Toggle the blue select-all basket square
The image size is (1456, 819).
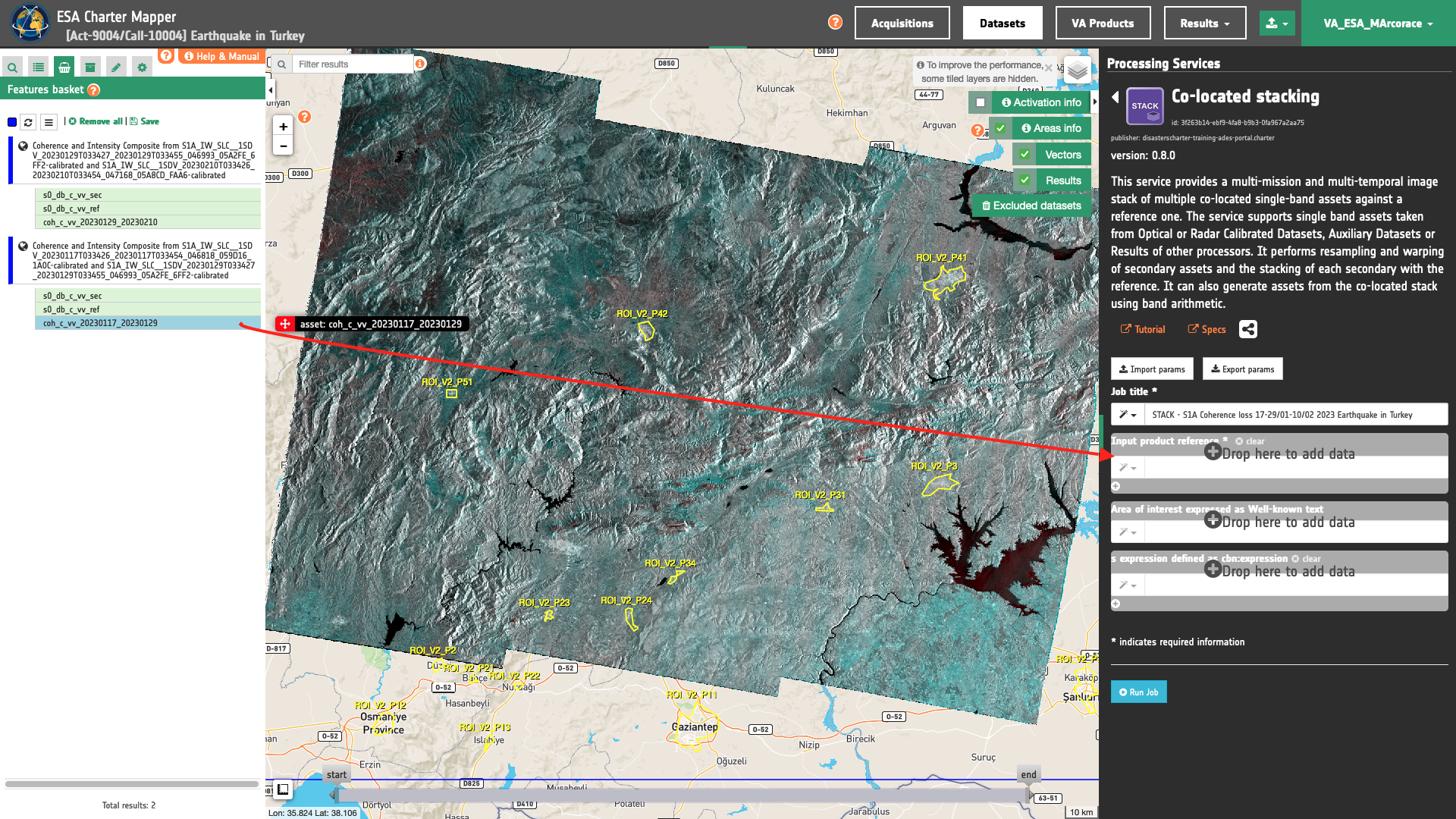point(12,122)
